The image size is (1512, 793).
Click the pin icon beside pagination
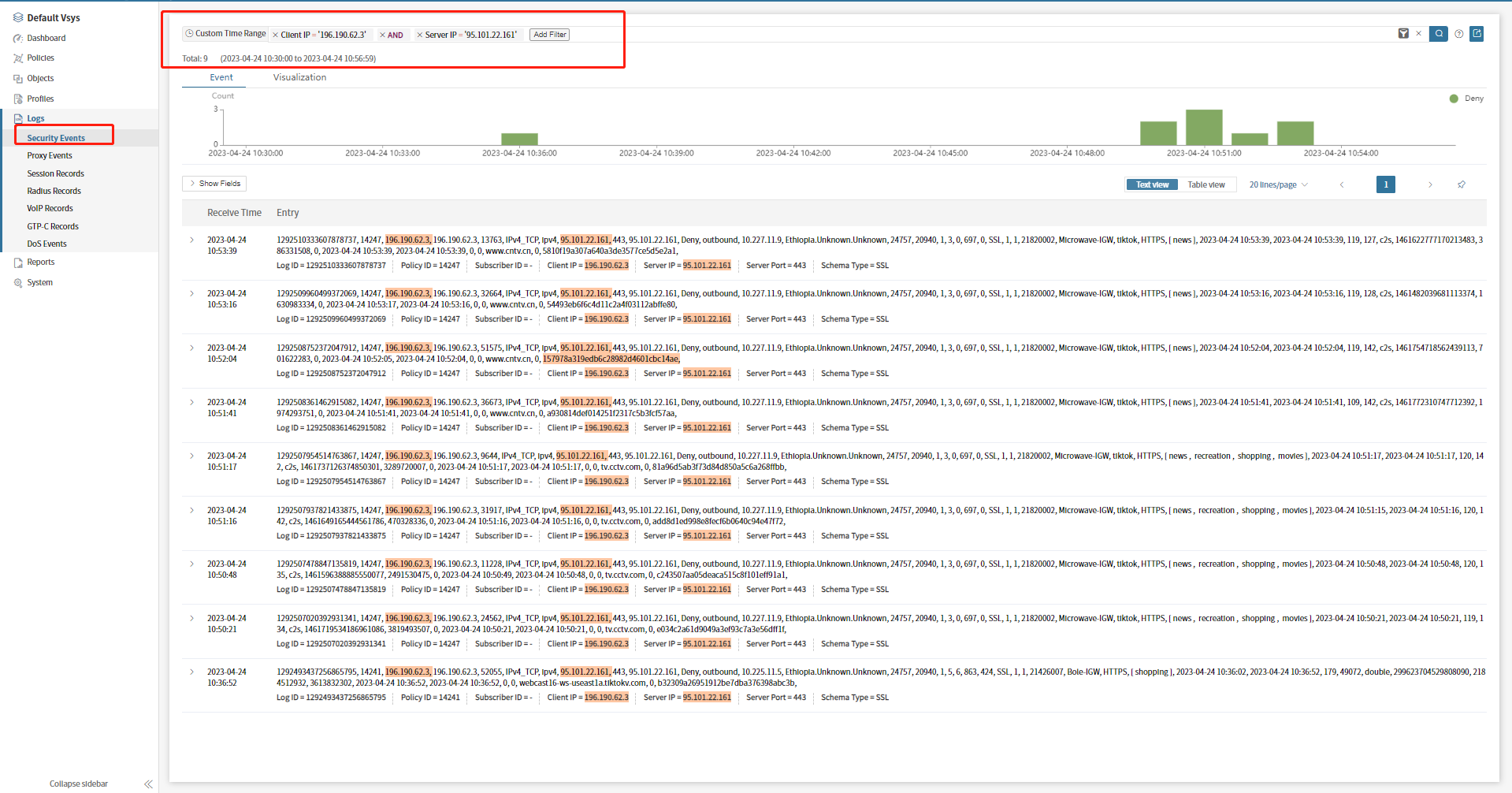point(1462,184)
